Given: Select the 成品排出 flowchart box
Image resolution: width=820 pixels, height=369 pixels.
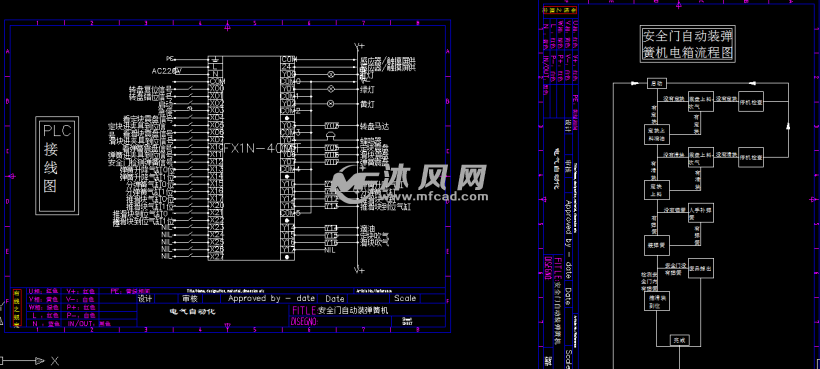Looking at the screenshot, I should (701, 269).
